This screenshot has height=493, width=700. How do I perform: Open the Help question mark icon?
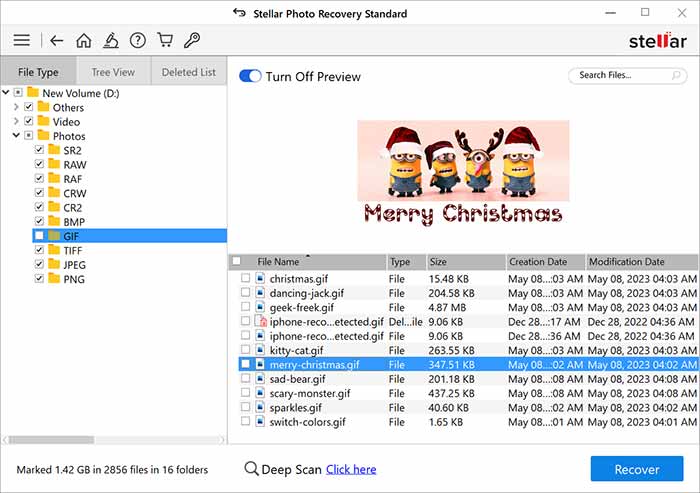tap(138, 41)
